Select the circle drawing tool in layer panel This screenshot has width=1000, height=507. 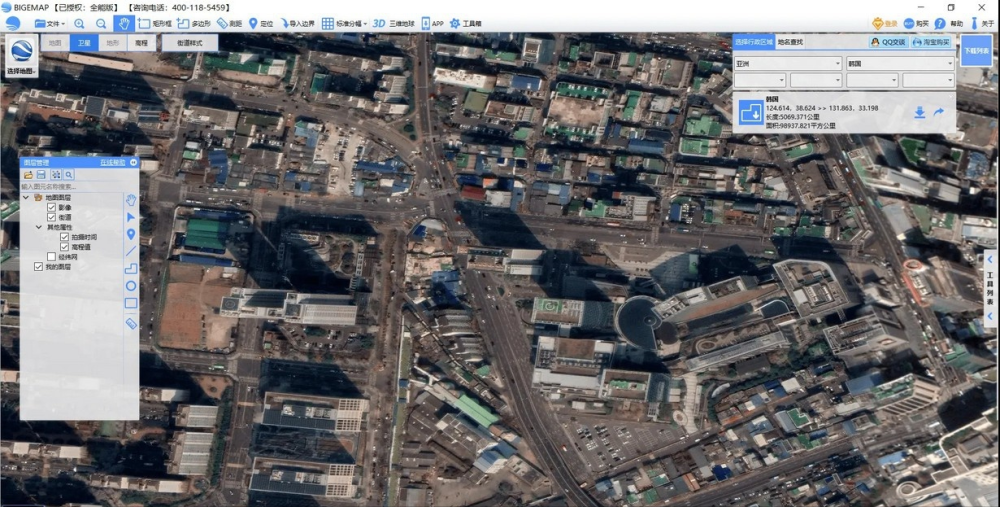click(131, 286)
